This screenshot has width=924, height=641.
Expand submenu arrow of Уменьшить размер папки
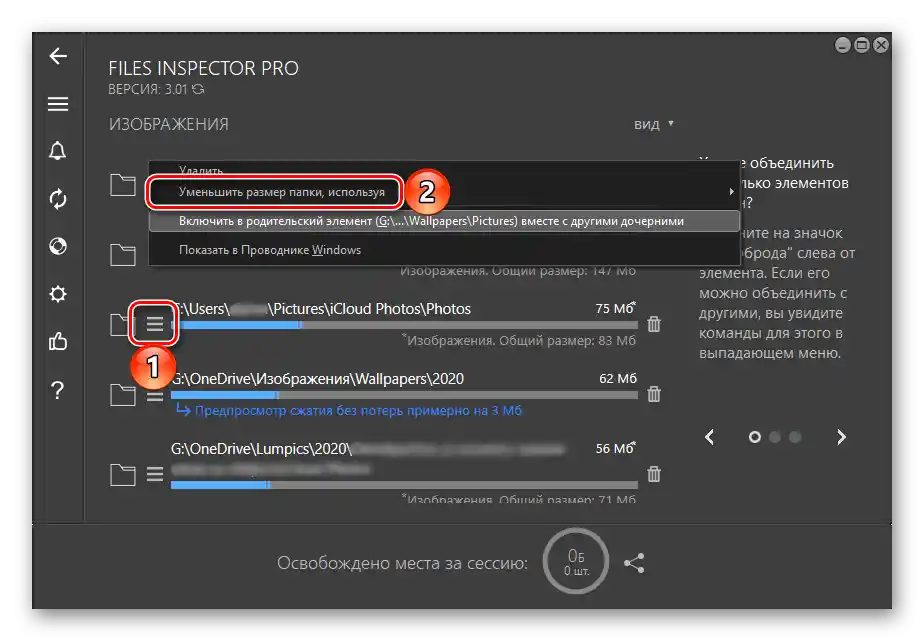coord(731,191)
